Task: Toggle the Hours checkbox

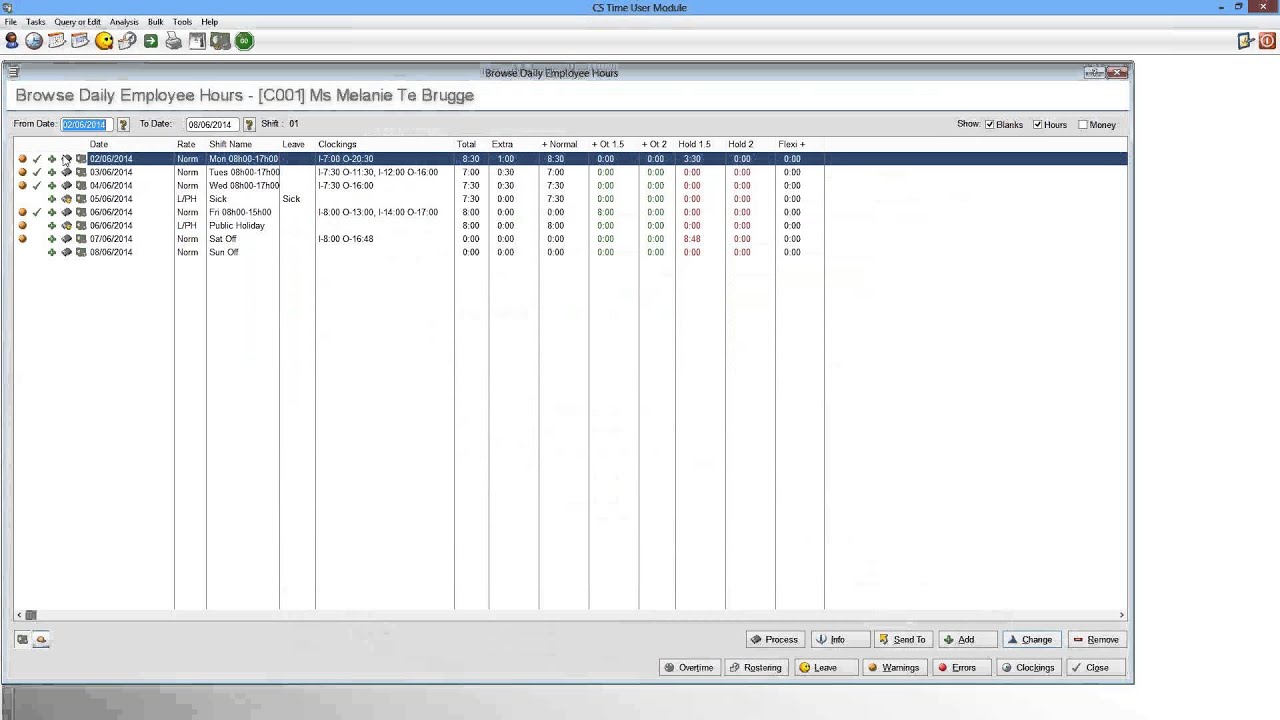Action: (x=1038, y=125)
